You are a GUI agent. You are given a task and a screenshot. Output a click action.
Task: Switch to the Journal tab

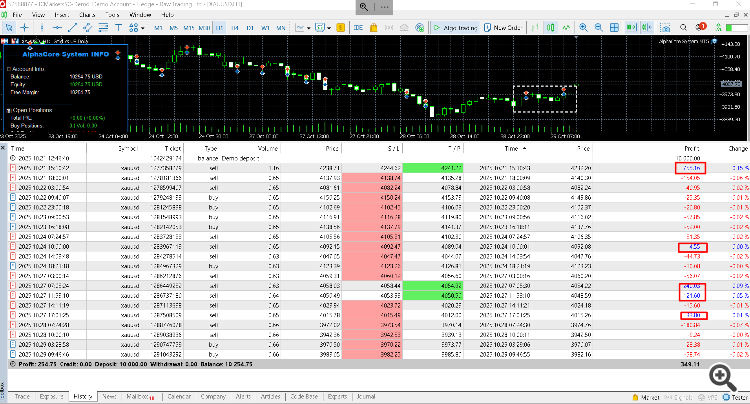tap(363, 396)
